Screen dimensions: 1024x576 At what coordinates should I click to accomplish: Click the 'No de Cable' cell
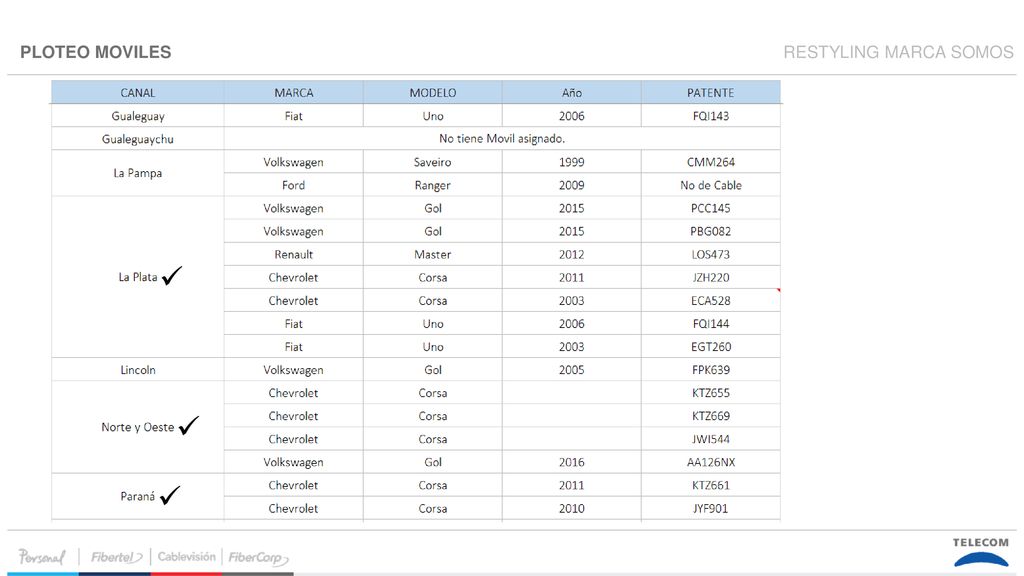(711, 185)
